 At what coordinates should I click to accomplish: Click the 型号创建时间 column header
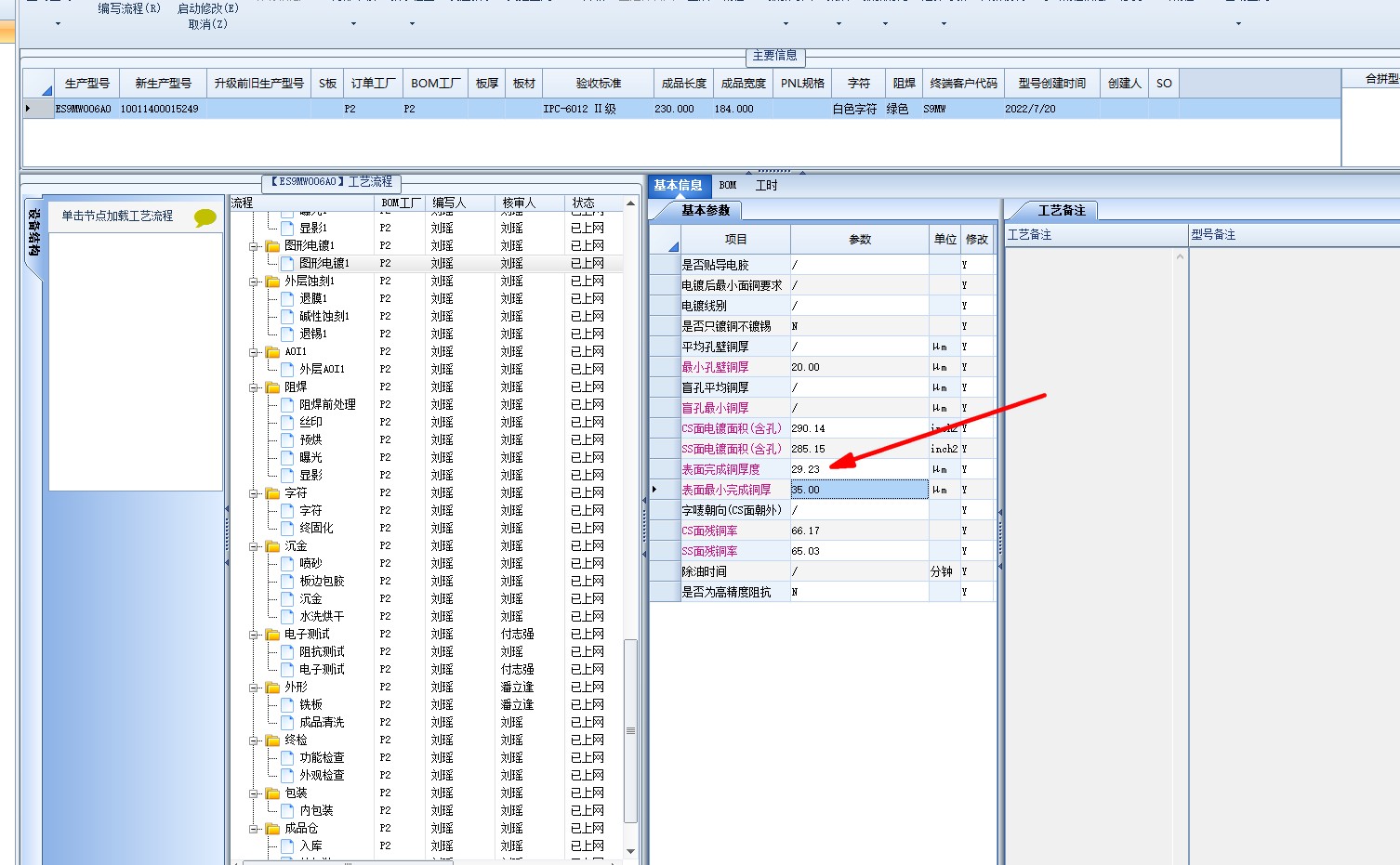(x=1051, y=83)
